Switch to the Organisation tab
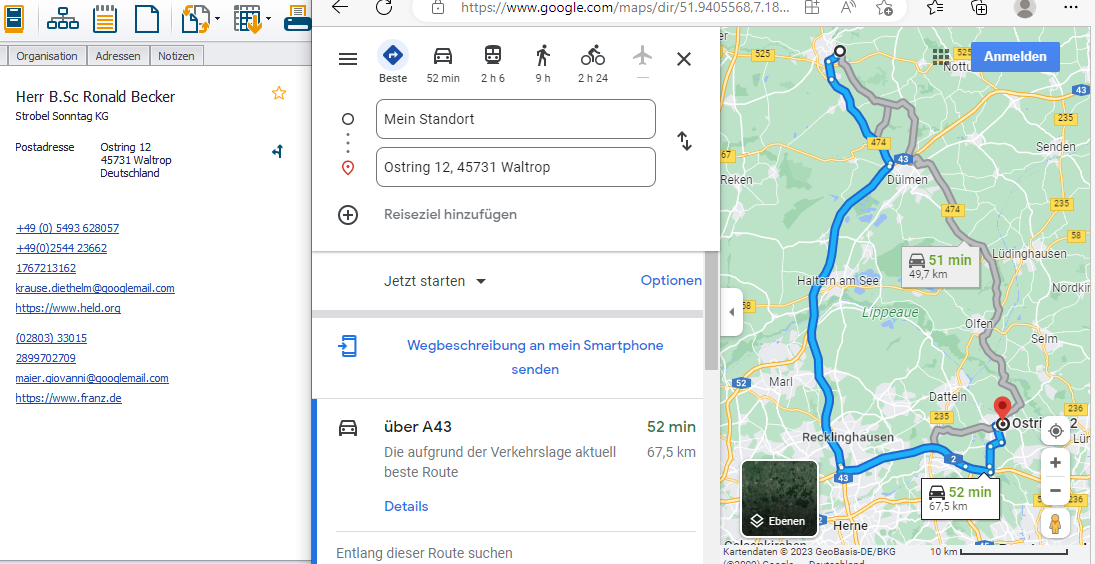The width and height of the screenshot is (1095, 564). point(47,56)
